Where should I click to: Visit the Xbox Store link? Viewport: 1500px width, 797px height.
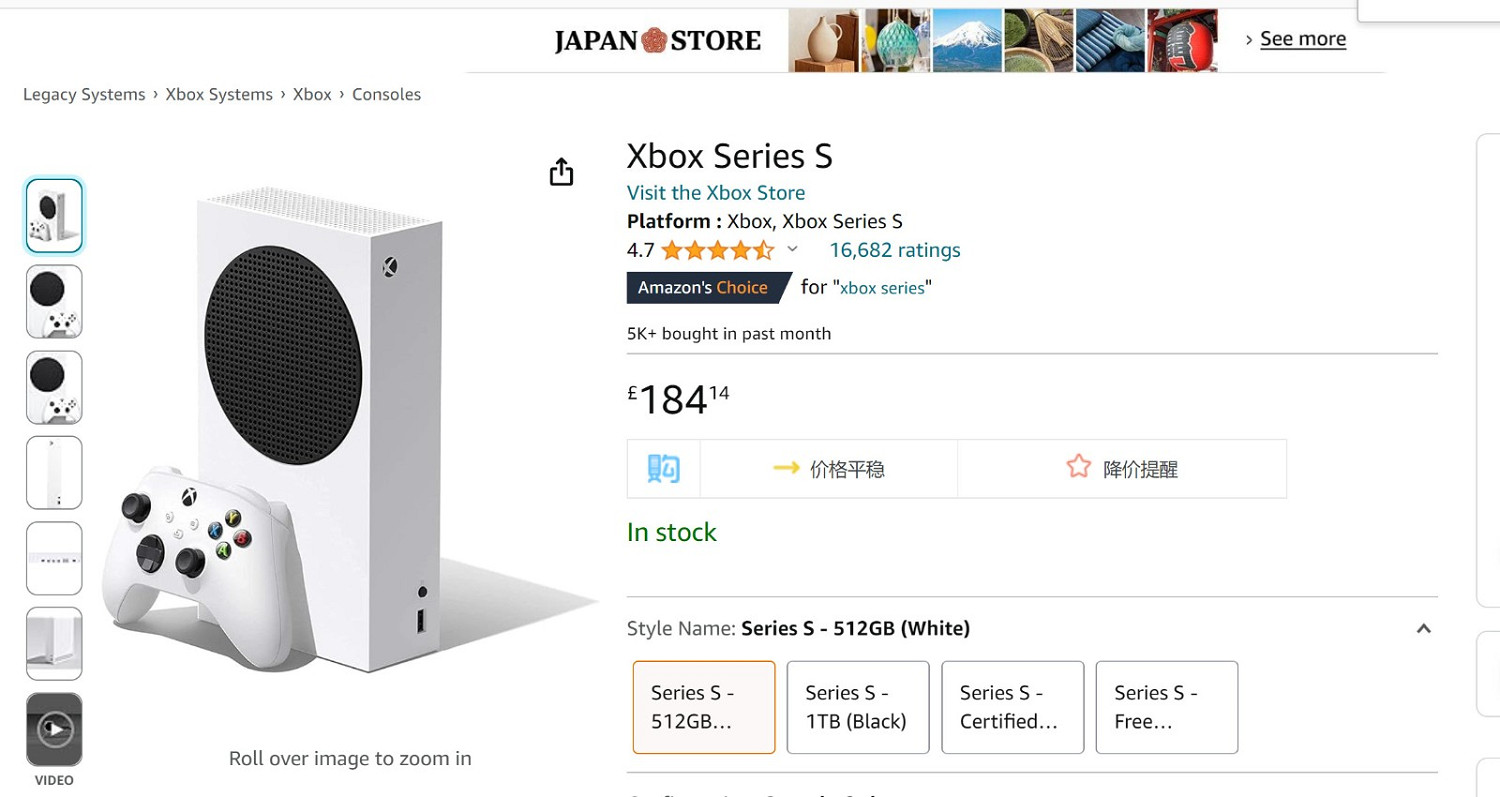715,192
